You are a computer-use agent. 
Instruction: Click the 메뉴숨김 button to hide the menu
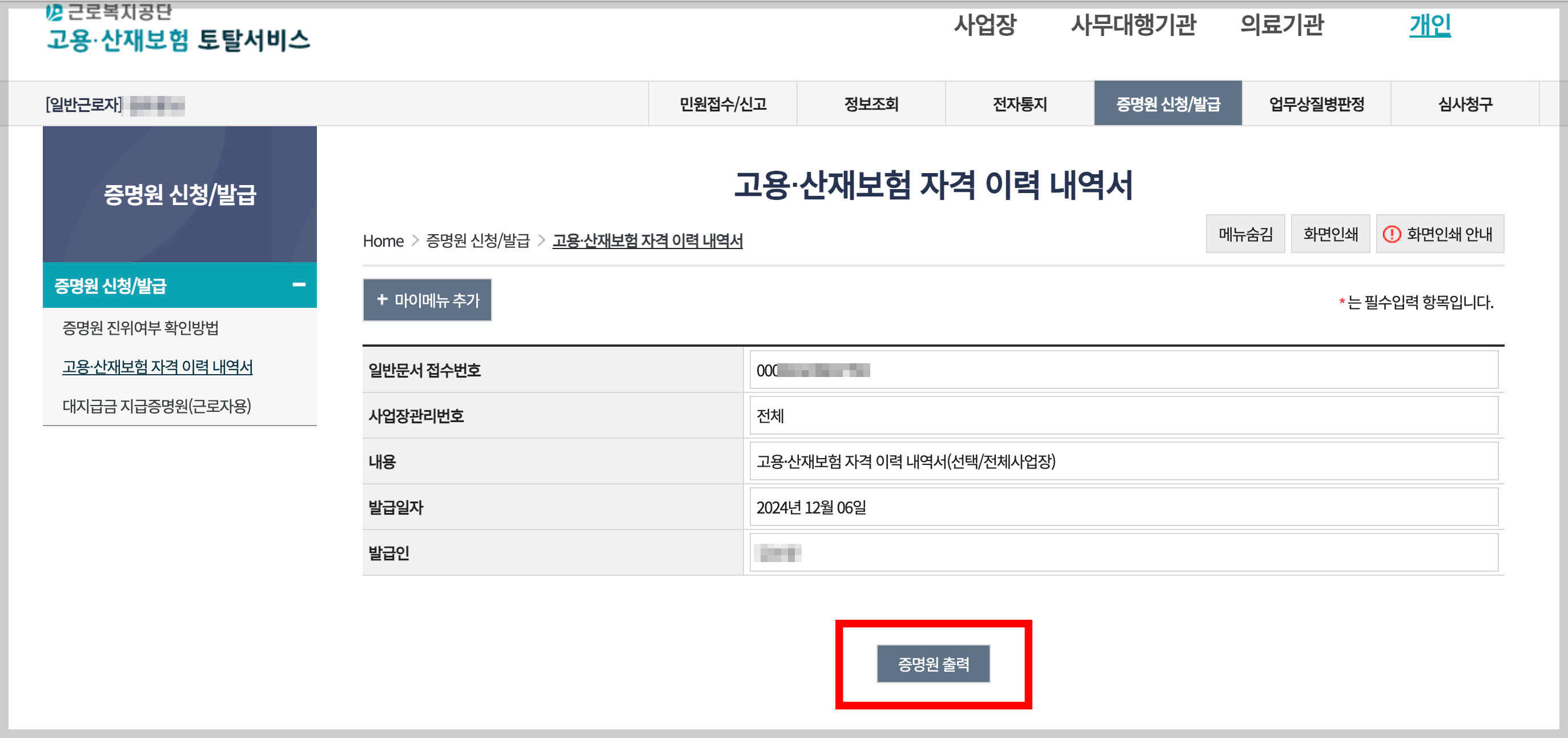(x=1245, y=234)
